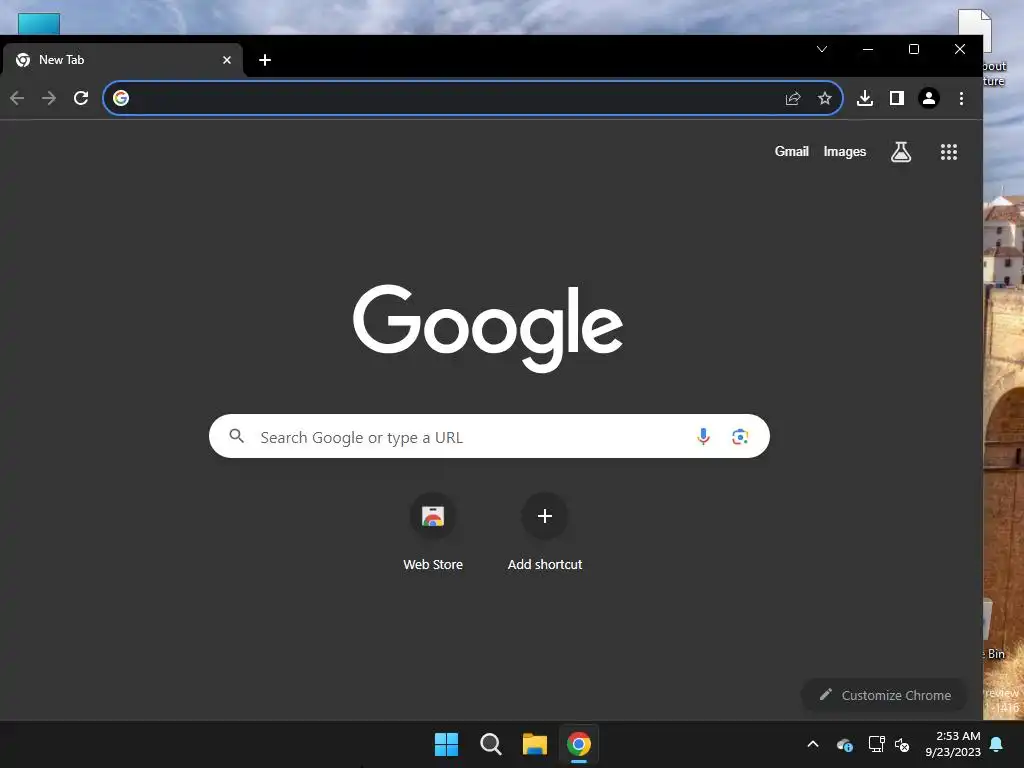Close the Chrome window
The height and width of the screenshot is (768, 1024).
click(959, 49)
